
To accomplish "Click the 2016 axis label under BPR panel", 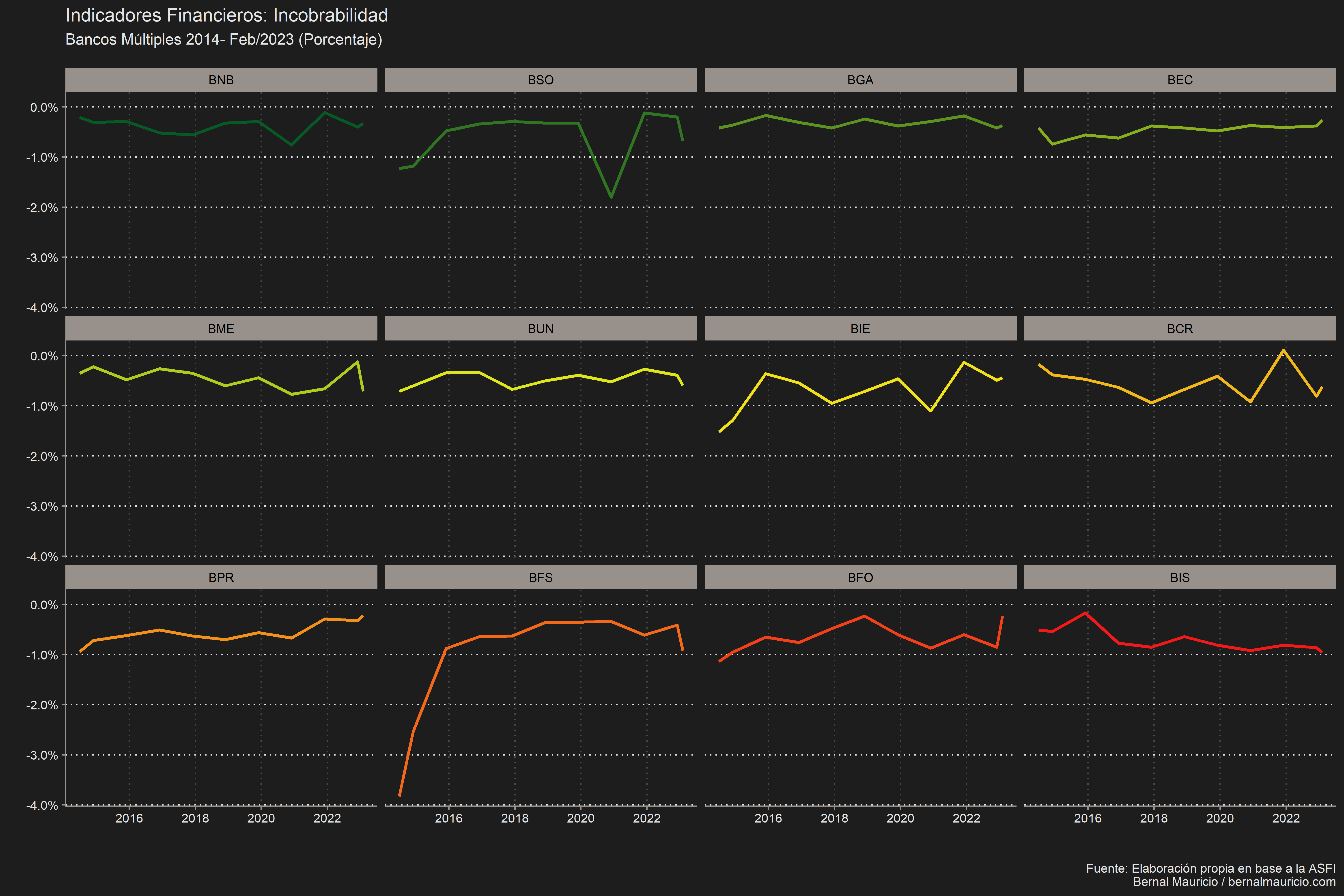I will (129, 818).
